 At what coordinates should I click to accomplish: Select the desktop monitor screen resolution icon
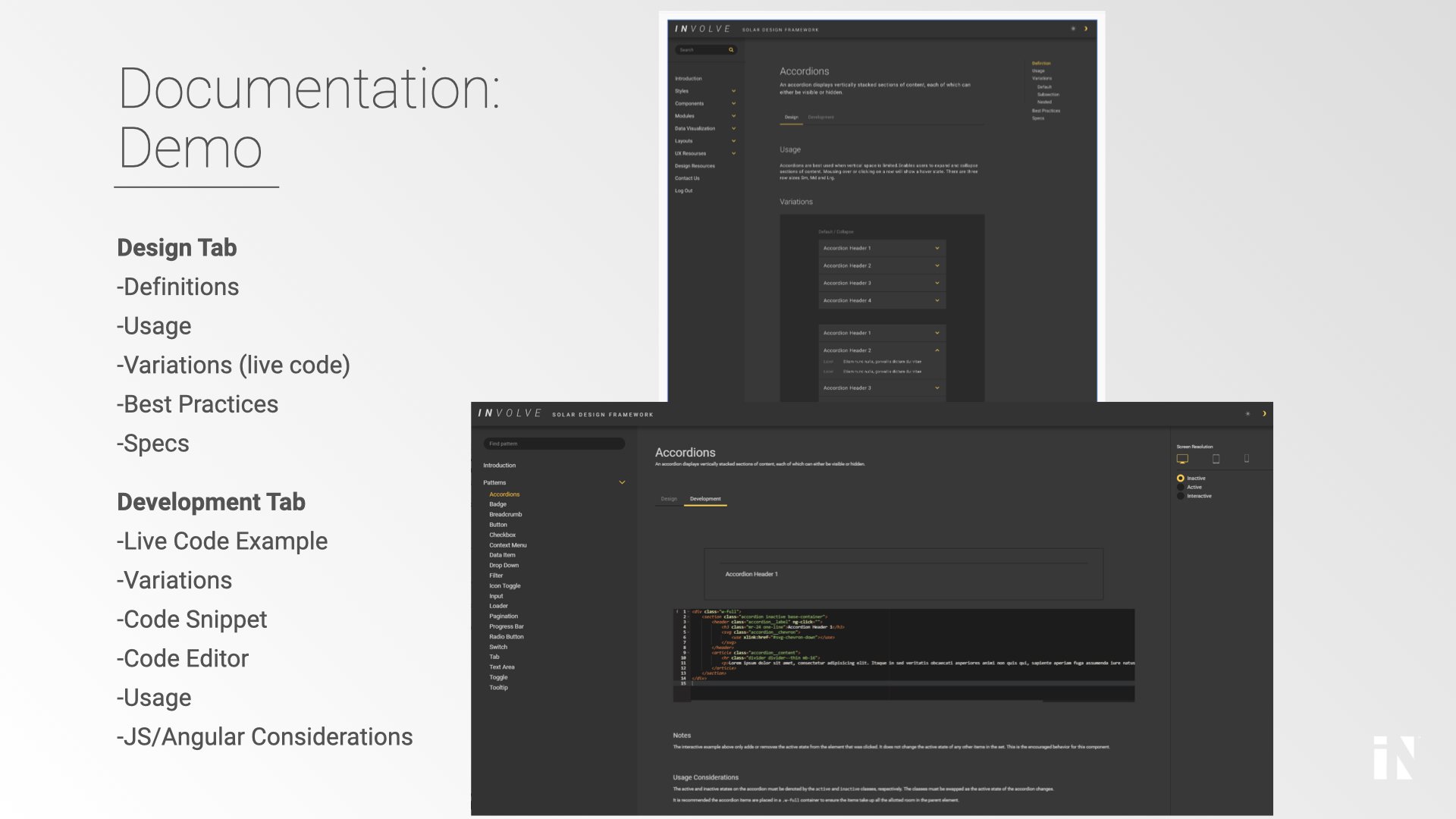click(x=1182, y=459)
